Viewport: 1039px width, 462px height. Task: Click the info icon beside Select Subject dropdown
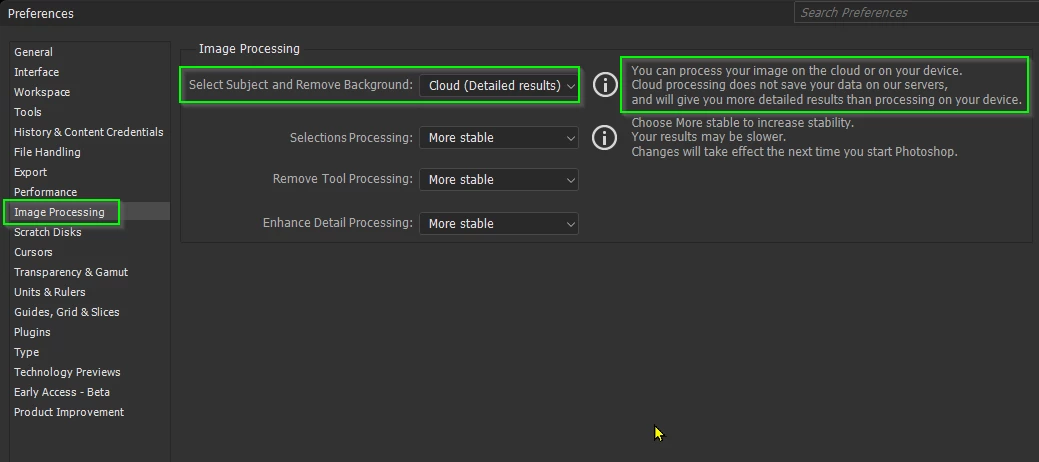coord(605,85)
